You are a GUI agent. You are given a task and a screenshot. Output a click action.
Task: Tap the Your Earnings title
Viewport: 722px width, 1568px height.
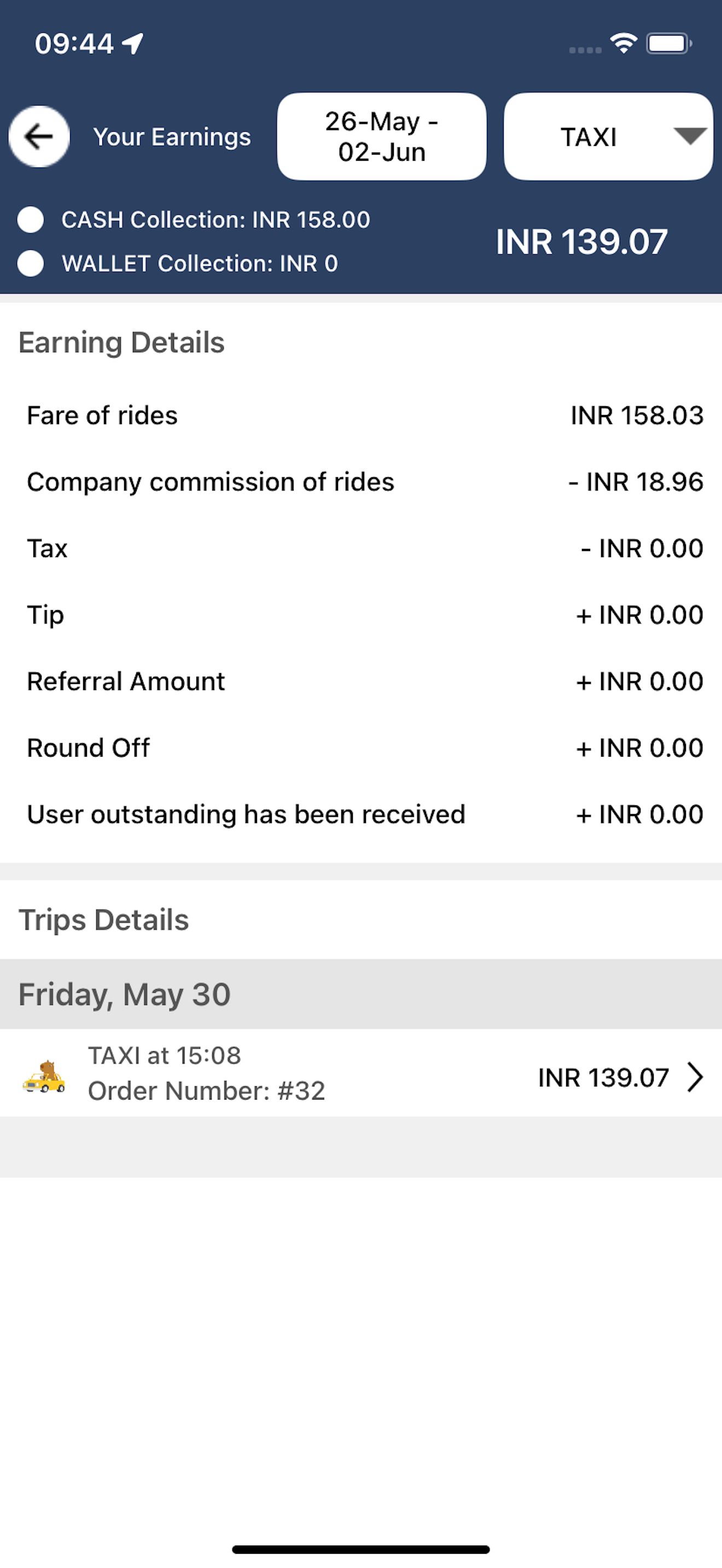[172, 137]
